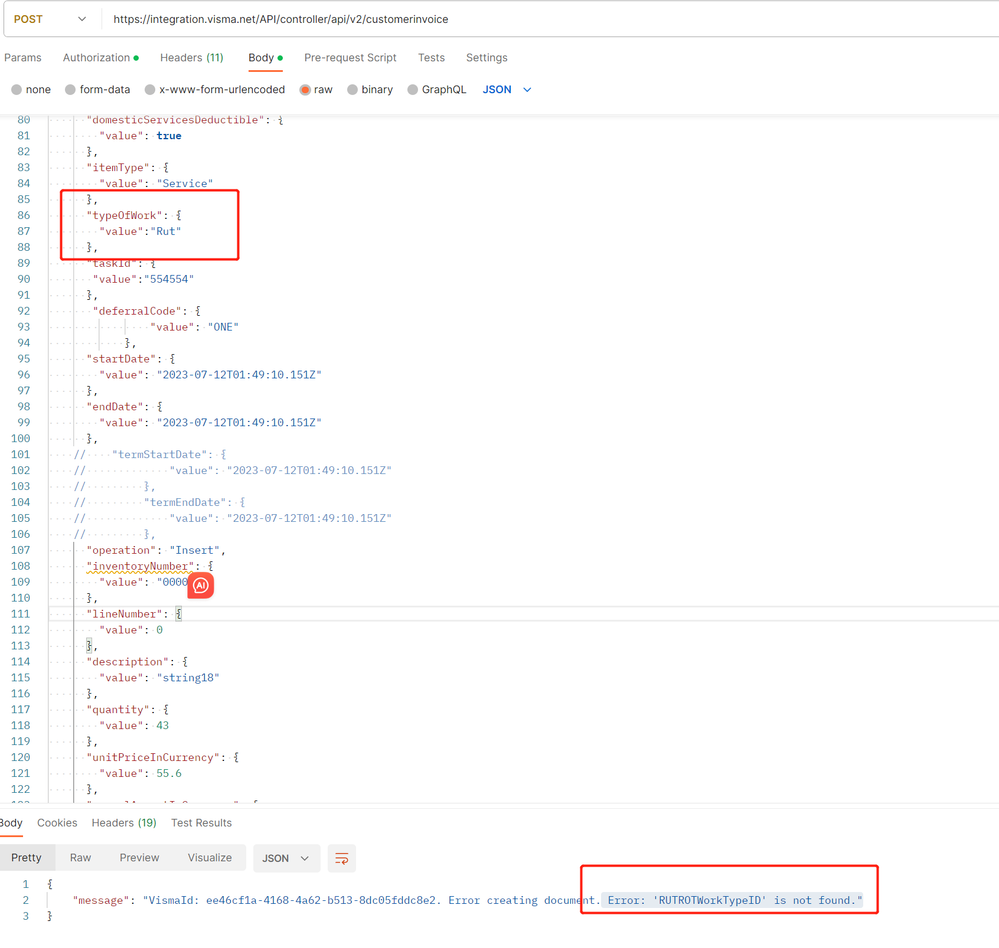The image size is (999, 948).
Task: Click the request URL field
Action: tap(548, 19)
